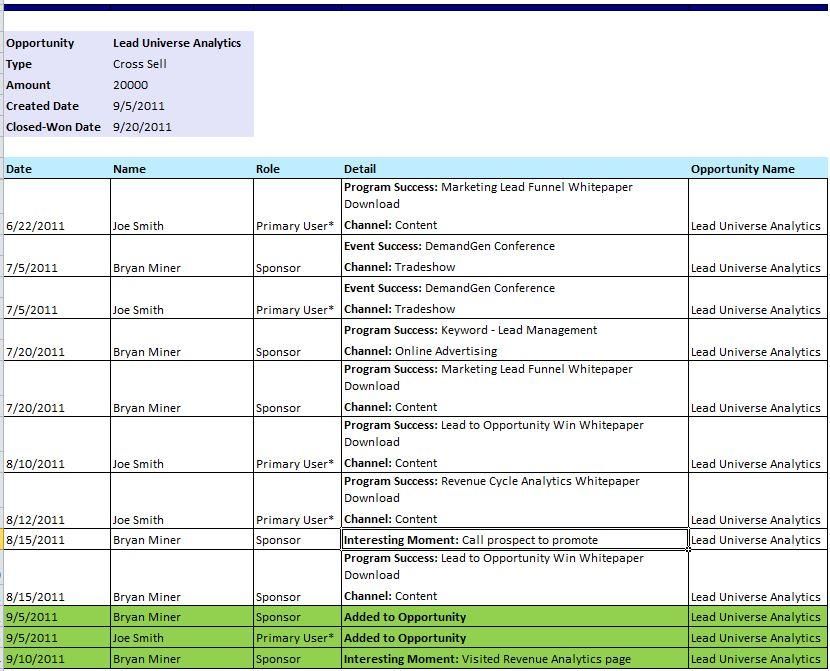Screen dimensions: 830x671
Task: Select the 'Lead Universe Analytics' summary title cell
Action: coord(177,43)
